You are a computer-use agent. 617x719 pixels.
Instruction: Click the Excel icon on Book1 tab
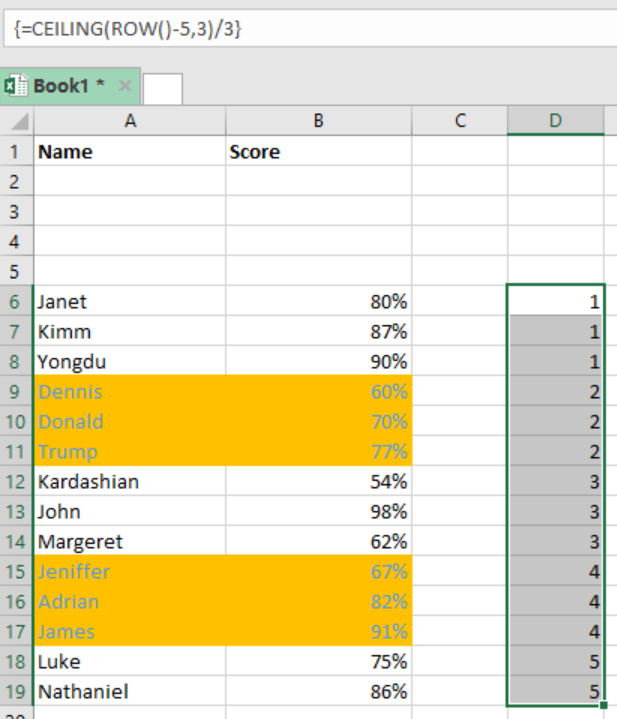[x=16, y=85]
